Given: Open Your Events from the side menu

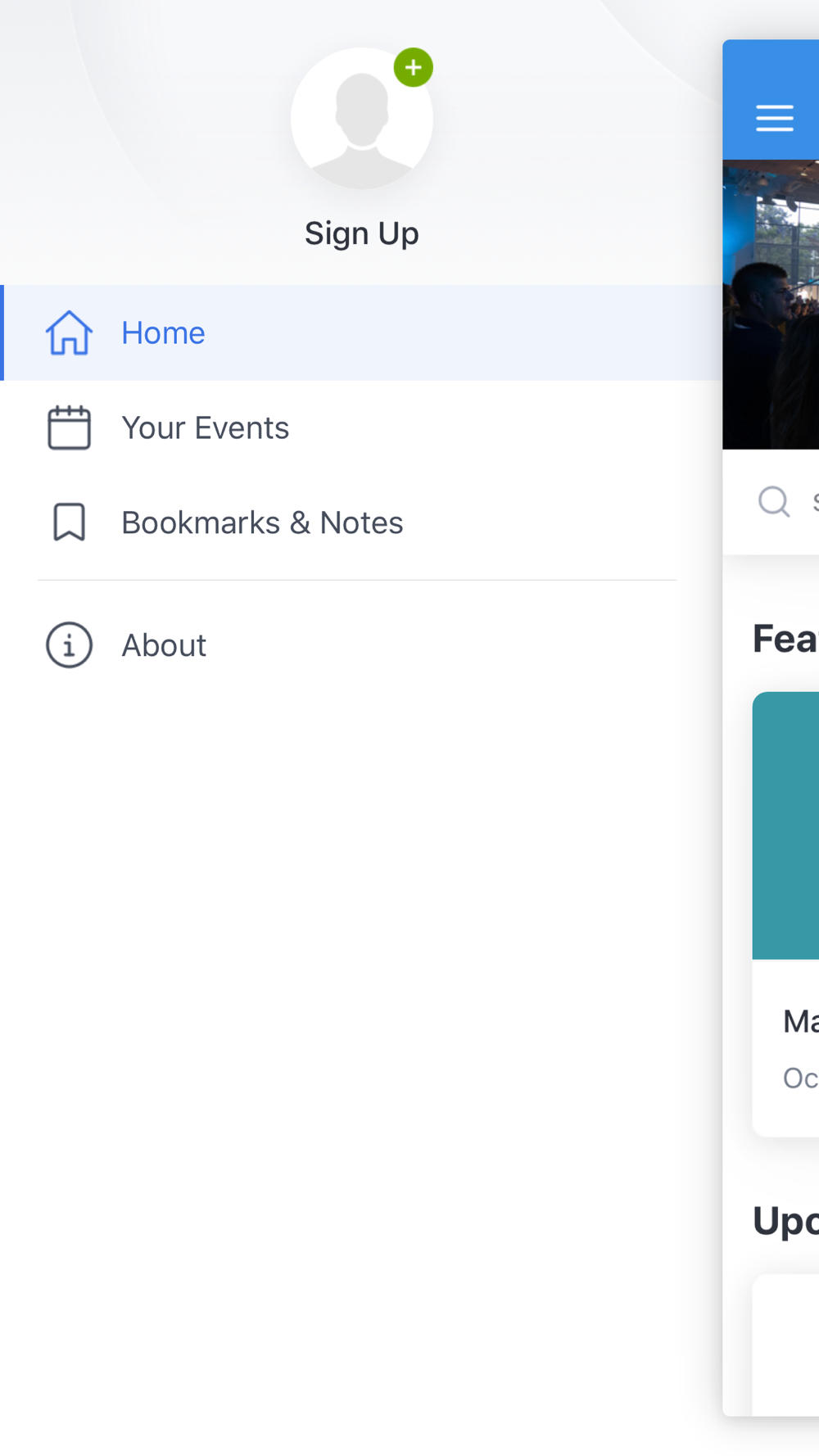Looking at the screenshot, I should pos(361,427).
